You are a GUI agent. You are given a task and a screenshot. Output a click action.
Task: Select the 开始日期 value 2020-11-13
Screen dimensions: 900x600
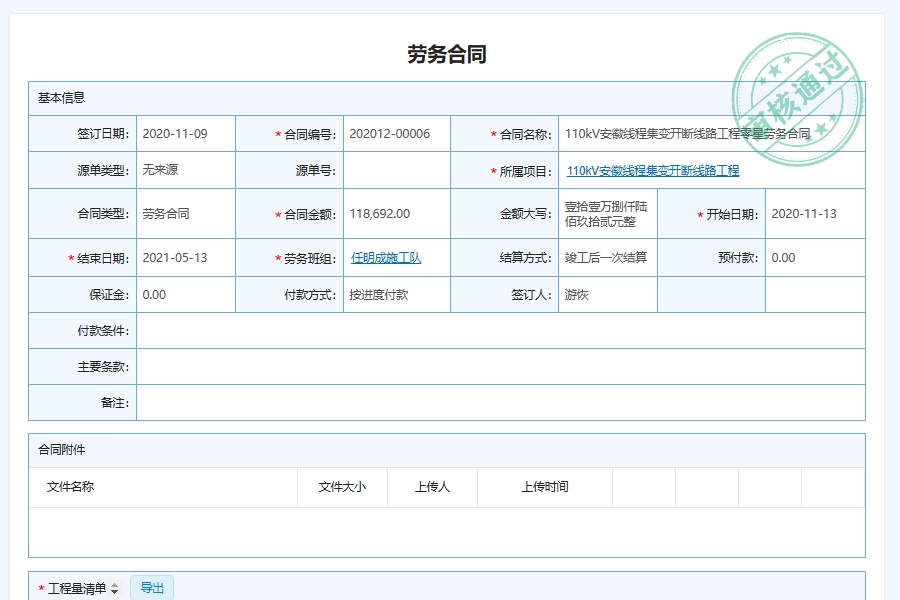(804, 214)
